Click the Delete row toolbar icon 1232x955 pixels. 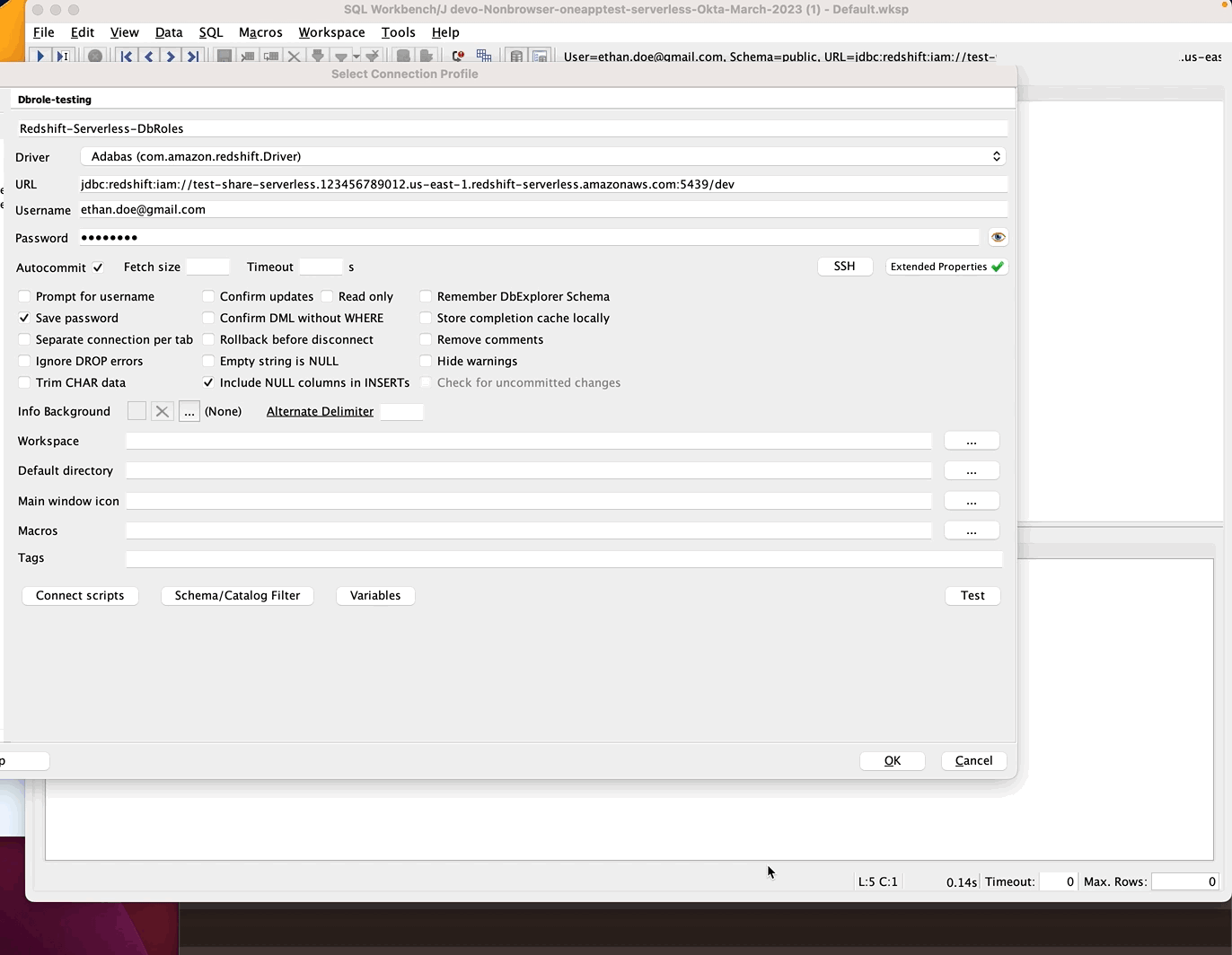point(294,57)
